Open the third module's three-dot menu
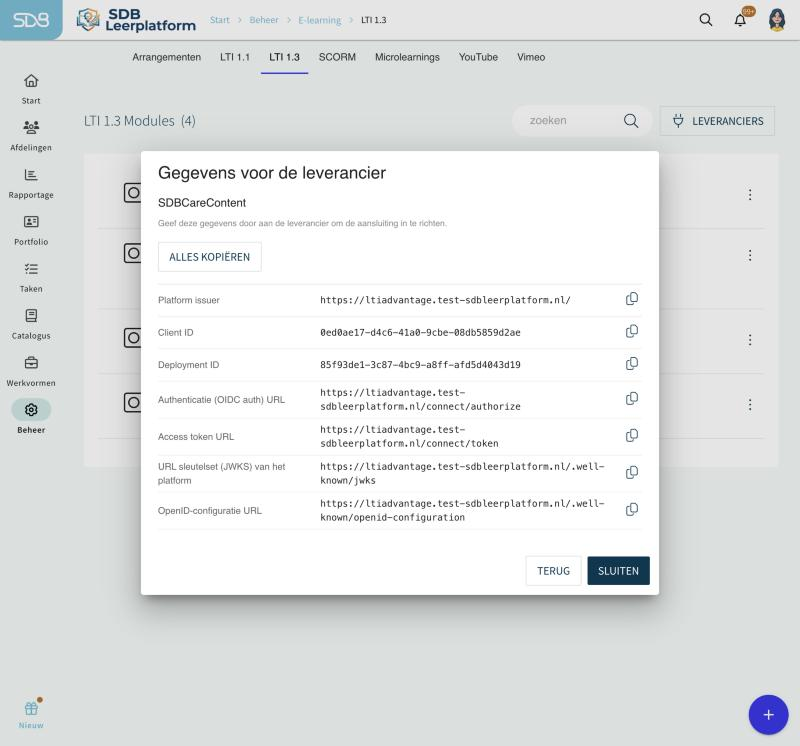The width and height of the screenshot is (800, 746). [750, 340]
